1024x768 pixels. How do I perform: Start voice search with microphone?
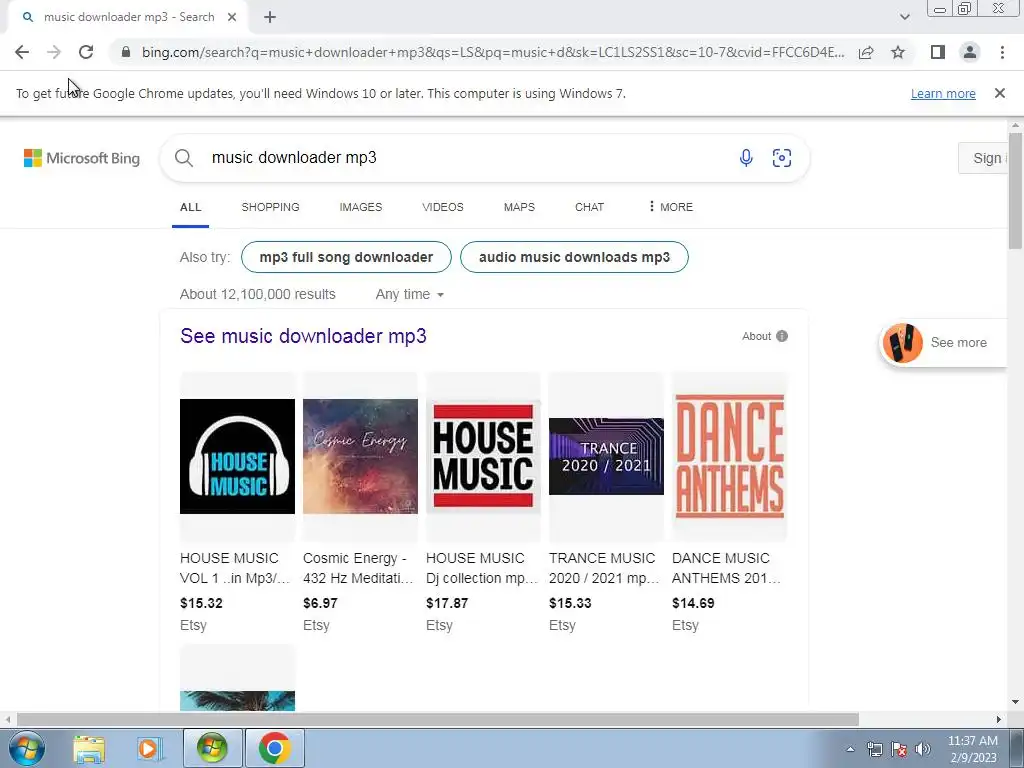[746, 158]
